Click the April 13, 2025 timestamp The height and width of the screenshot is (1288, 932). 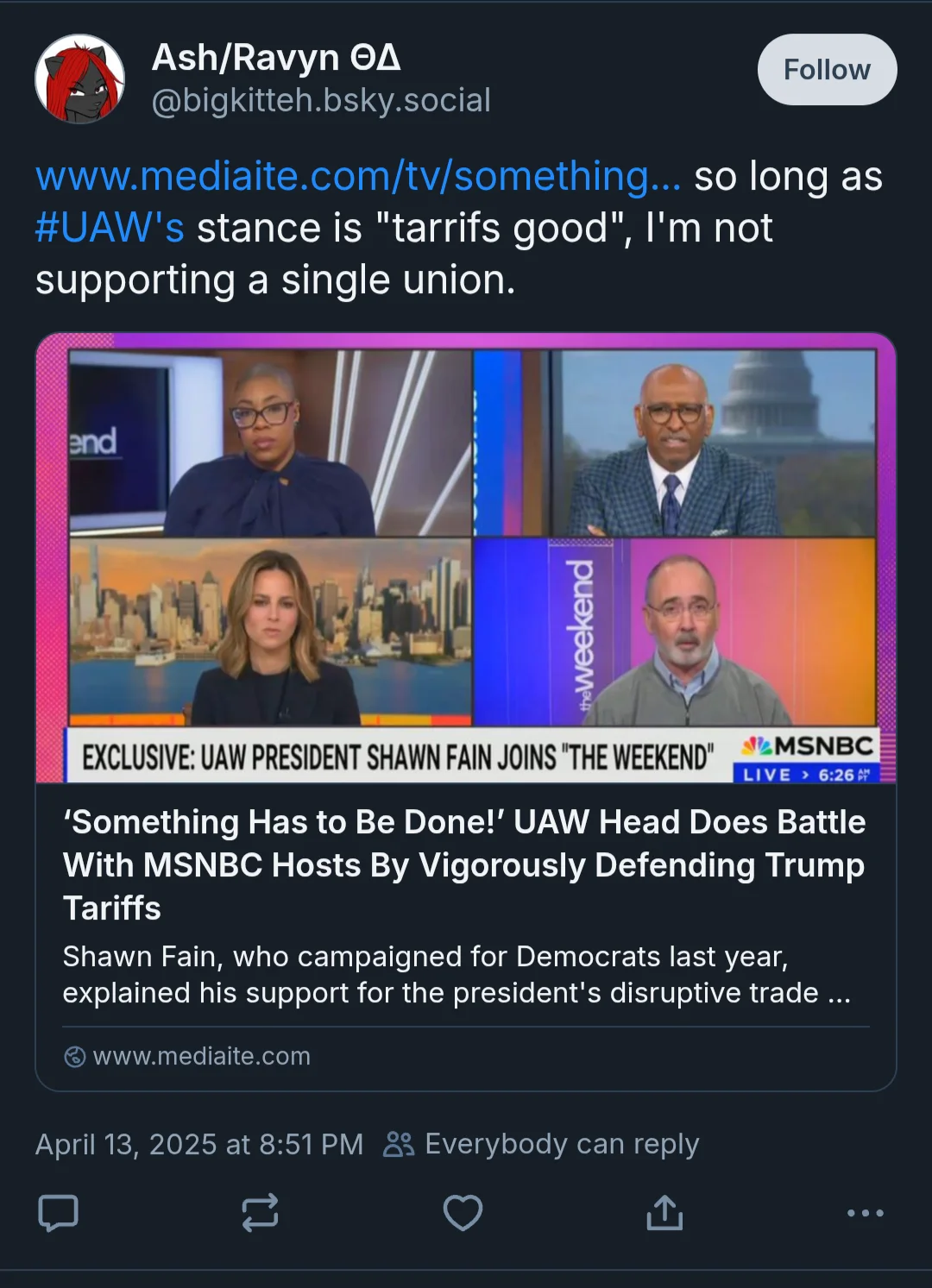199,1144
